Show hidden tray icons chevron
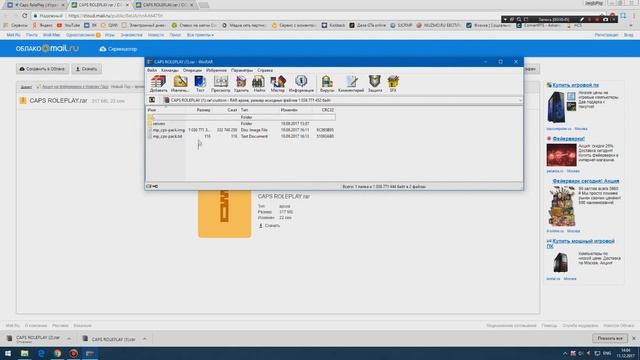This screenshot has height=360, width=640. (x=565, y=353)
